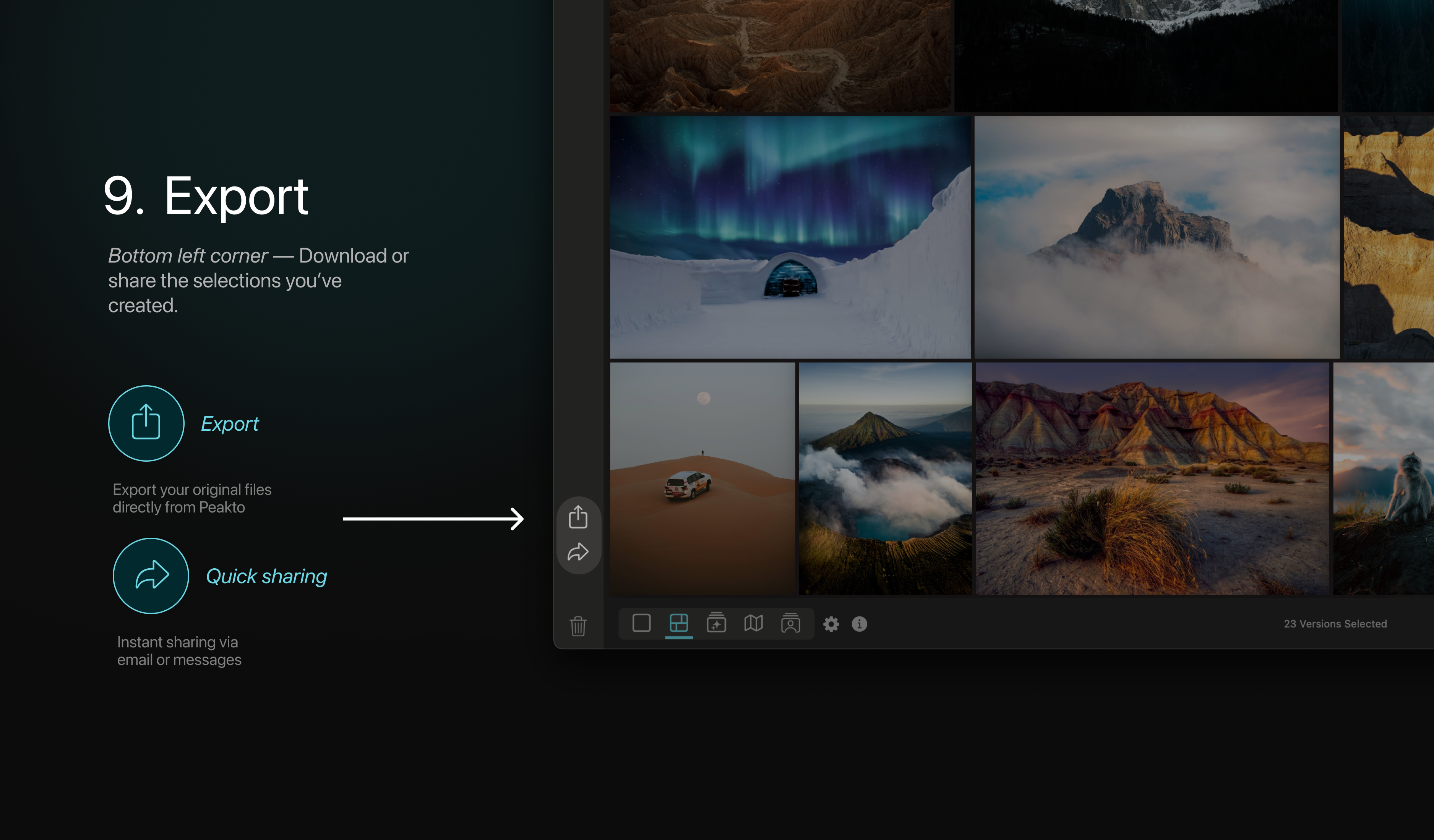
Task: Click the large circled Export illustration icon
Action: coord(146,423)
